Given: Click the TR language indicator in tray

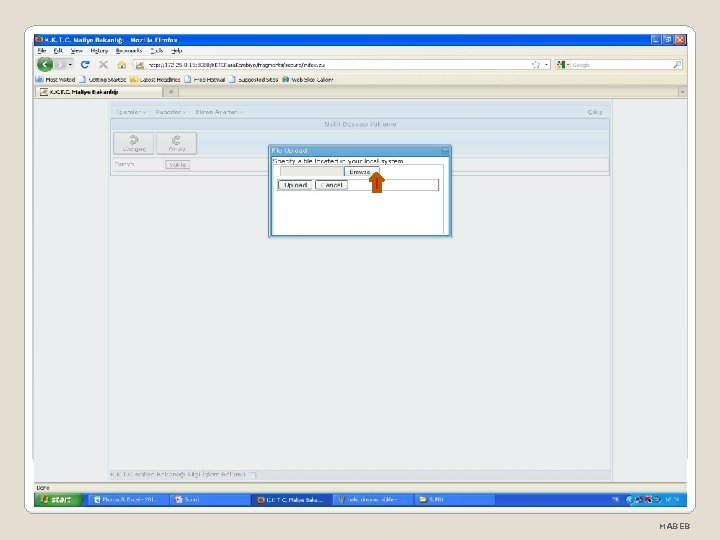Looking at the screenshot, I should pyautogui.click(x=615, y=500).
